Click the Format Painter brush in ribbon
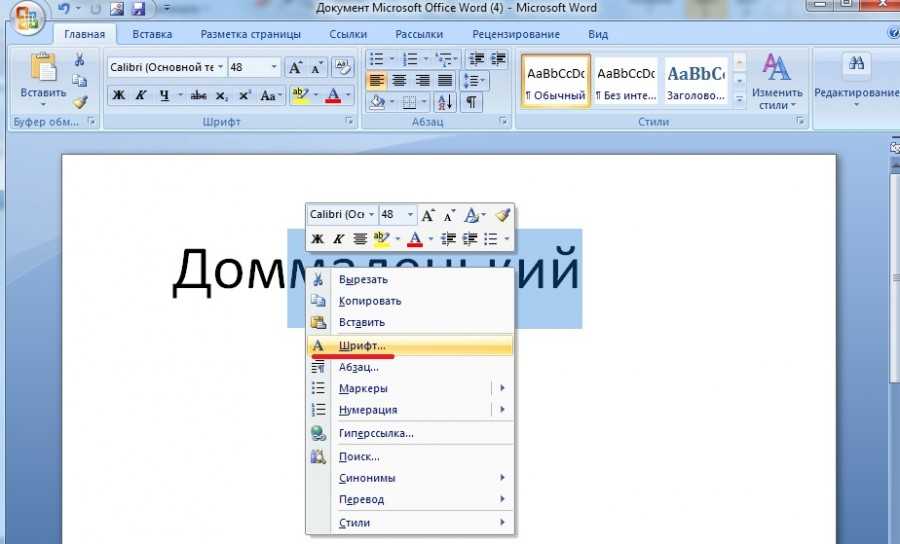Viewport: 900px width, 544px height. tap(80, 101)
